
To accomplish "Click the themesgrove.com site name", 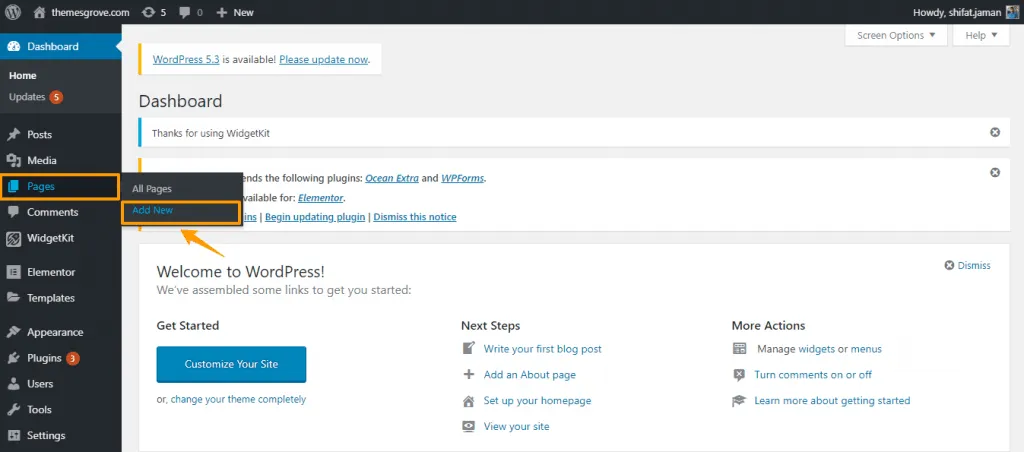I will (x=90, y=12).
